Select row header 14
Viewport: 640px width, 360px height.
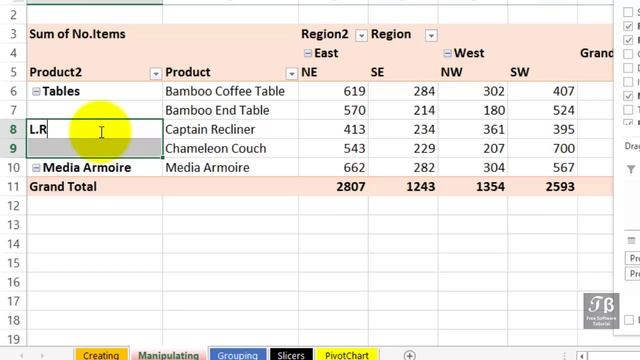(x=13, y=244)
